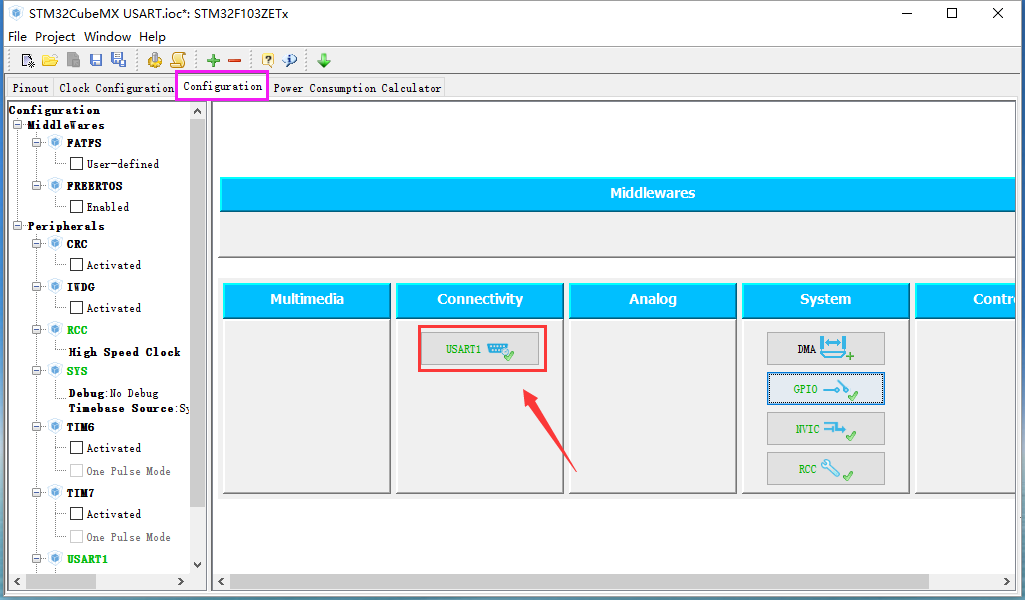Select 'Timebase Source' tree row
Viewport: 1025px width, 600px height.
pyautogui.click(x=129, y=408)
